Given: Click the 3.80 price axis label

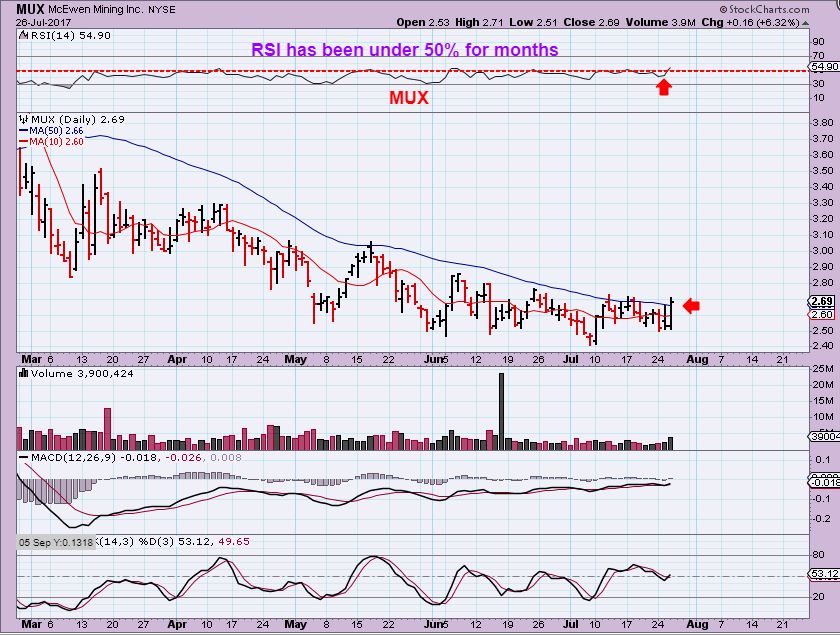Looking at the screenshot, I should coord(822,122).
